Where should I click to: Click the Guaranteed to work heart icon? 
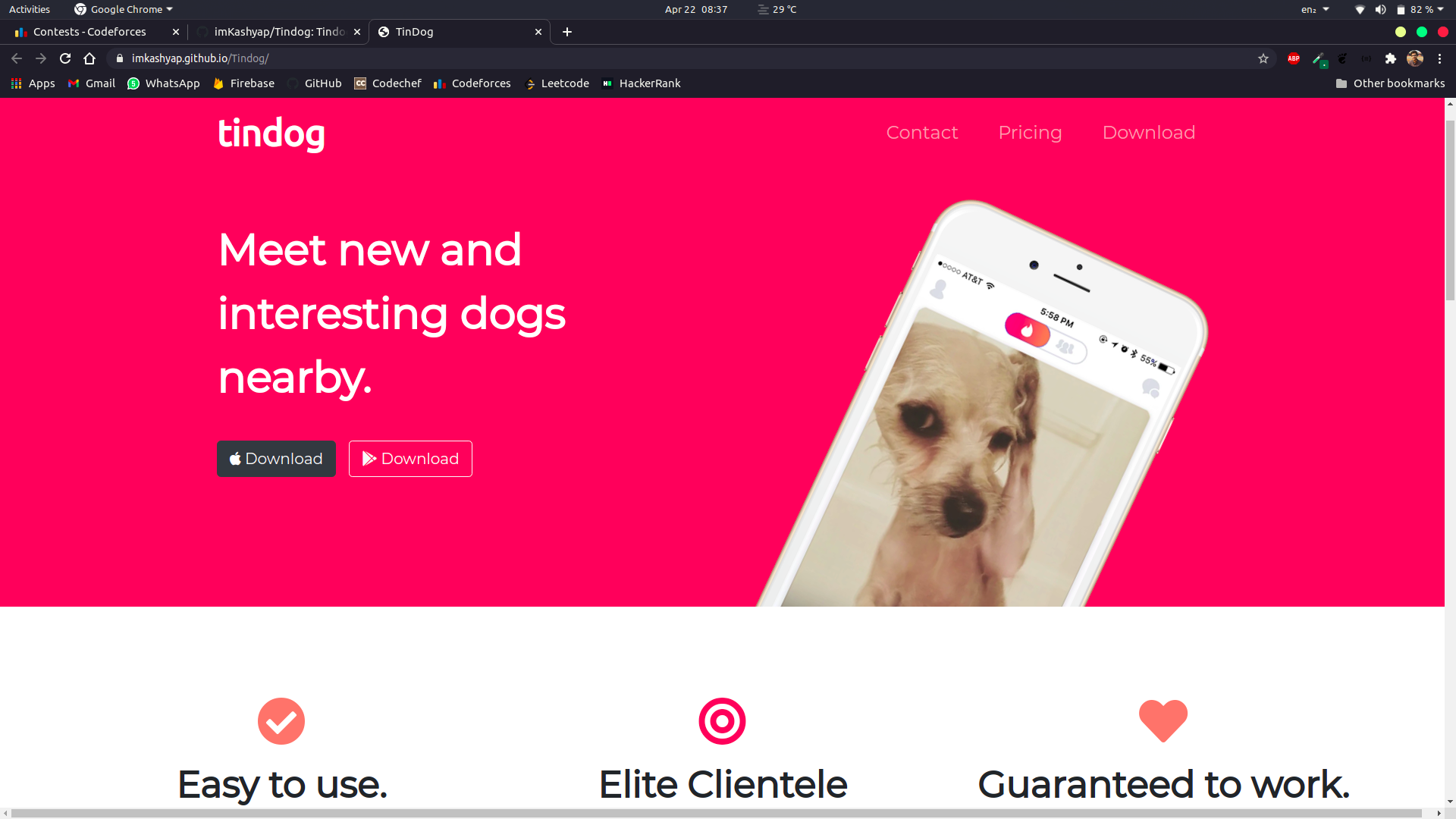coord(1163,720)
